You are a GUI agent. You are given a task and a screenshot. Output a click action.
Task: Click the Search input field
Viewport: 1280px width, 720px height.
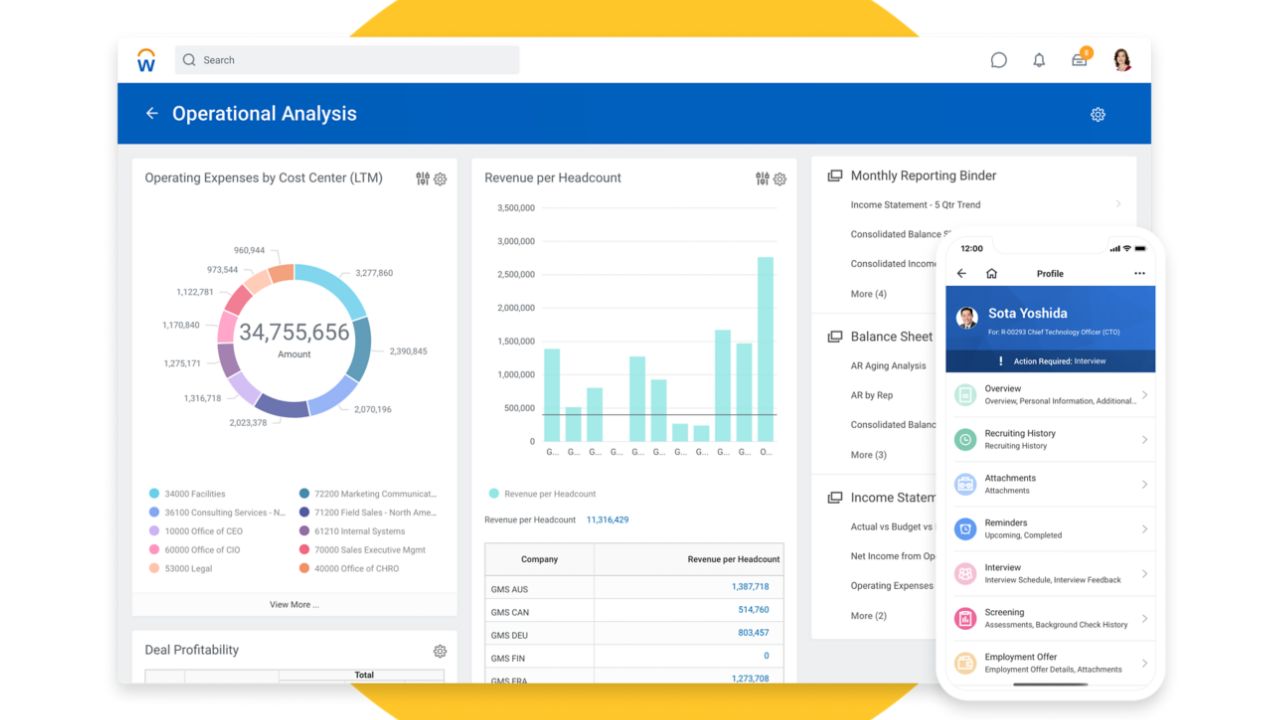coord(347,60)
